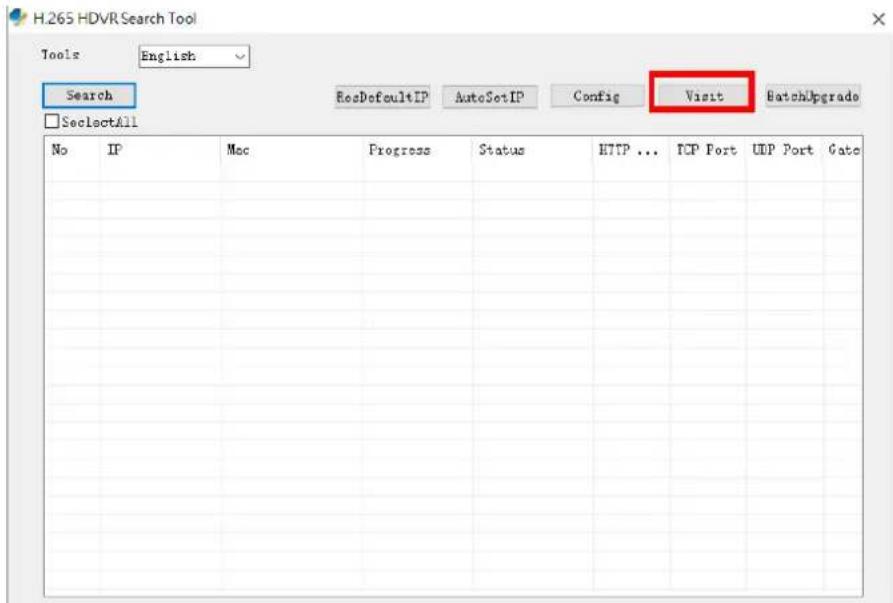Click the HTTP column header
This screenshot has width=893, height=603.
(x=632, y=150)
